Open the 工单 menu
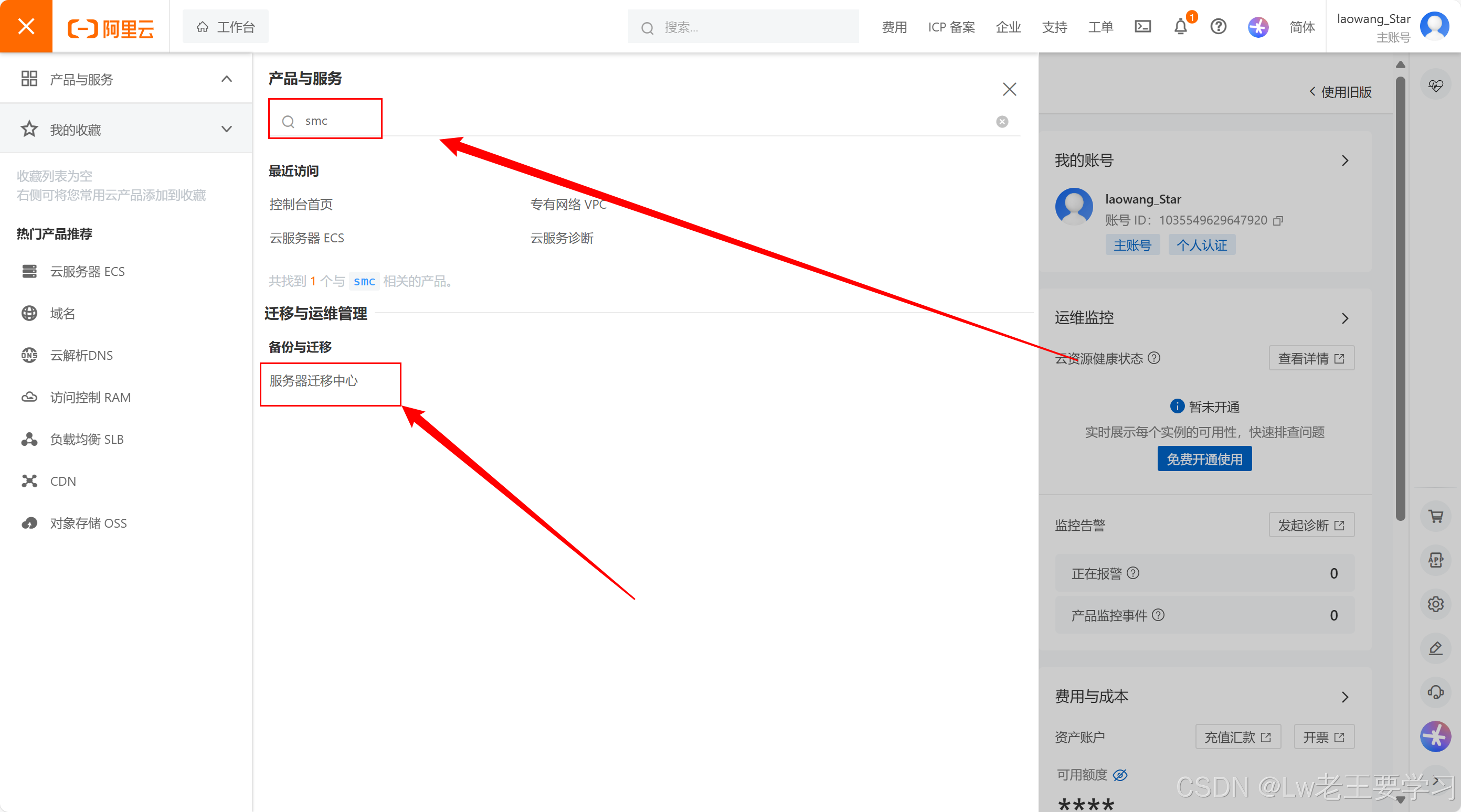1461x812 pixels. coord(1100,27)
